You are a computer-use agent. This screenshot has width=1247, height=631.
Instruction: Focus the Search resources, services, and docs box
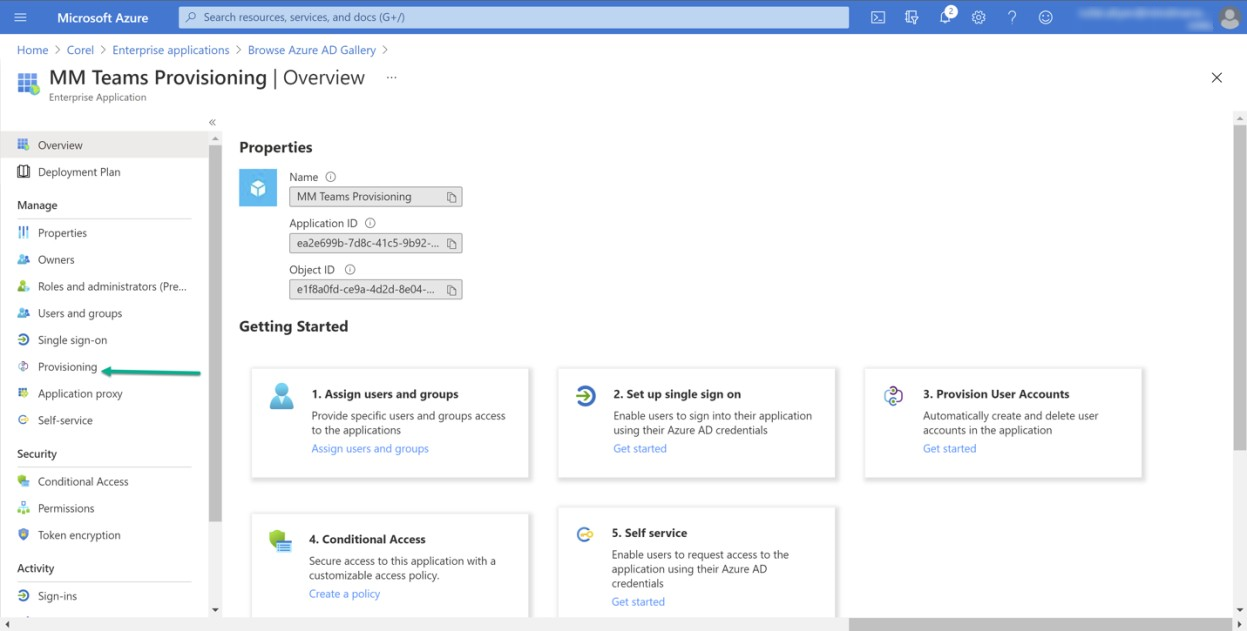tap(513, 17)
